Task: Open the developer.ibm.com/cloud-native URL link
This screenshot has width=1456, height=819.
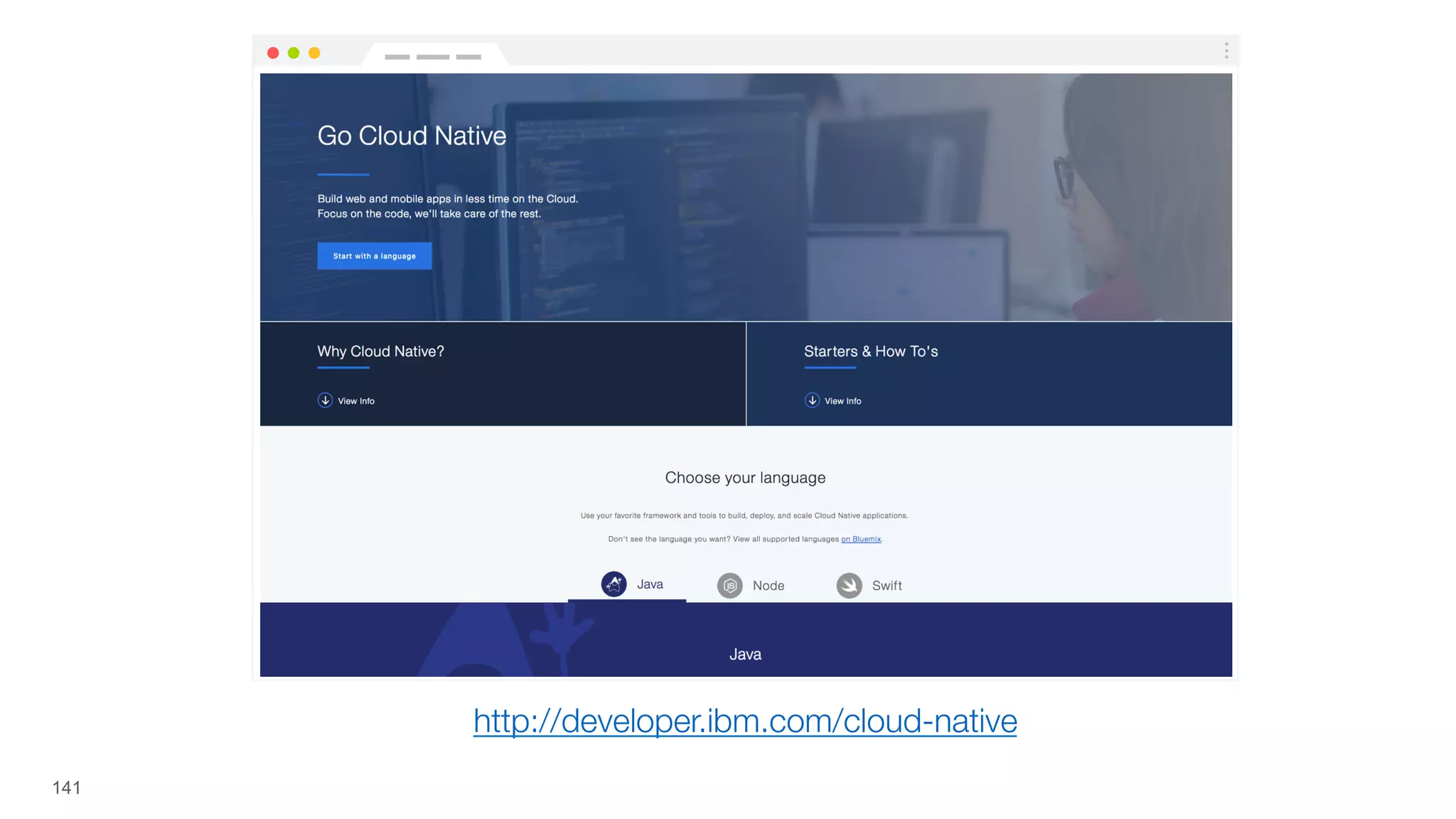Action: point(745,721)
